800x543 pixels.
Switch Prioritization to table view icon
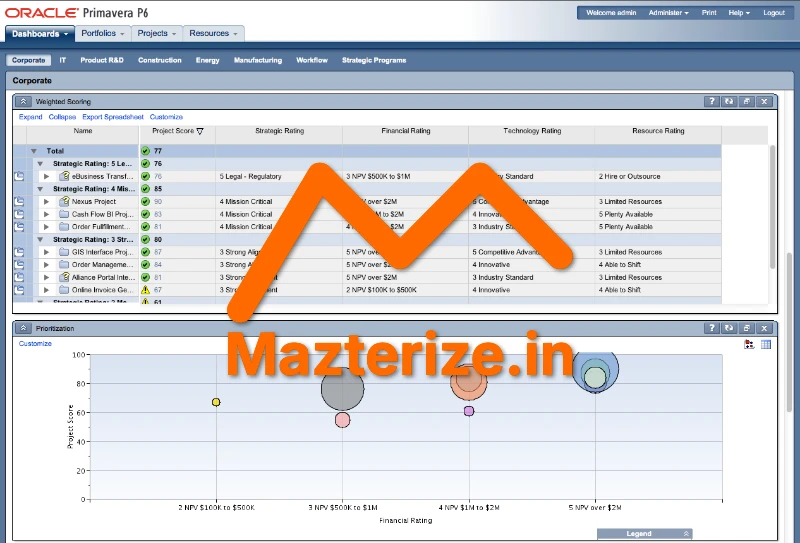point(767,345)
